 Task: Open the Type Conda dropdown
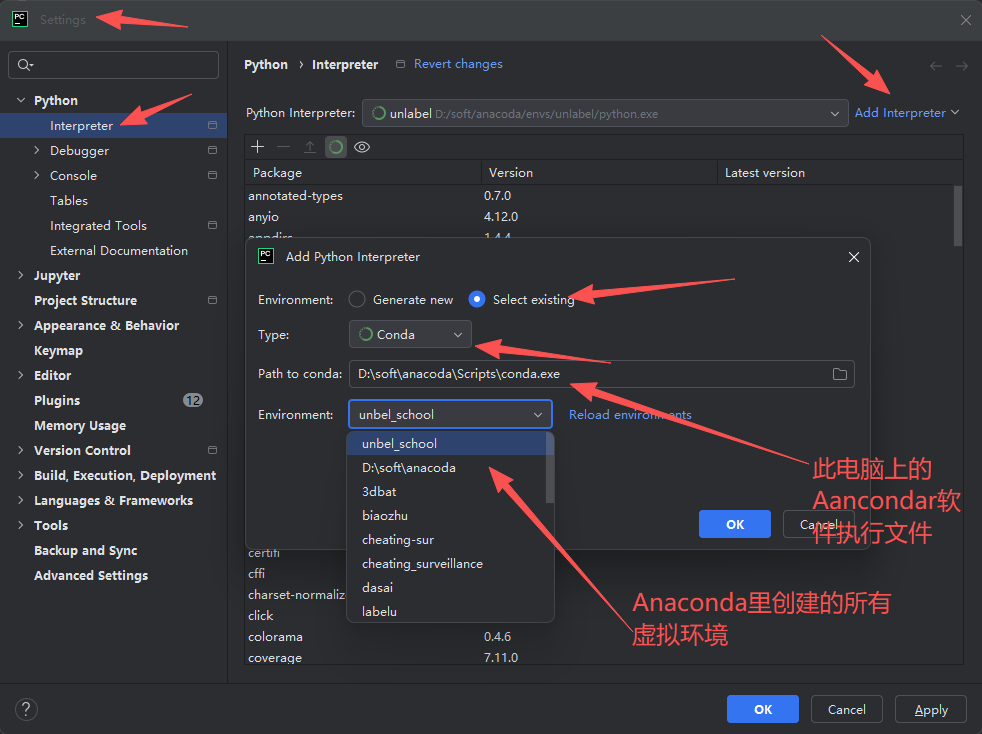410,334
